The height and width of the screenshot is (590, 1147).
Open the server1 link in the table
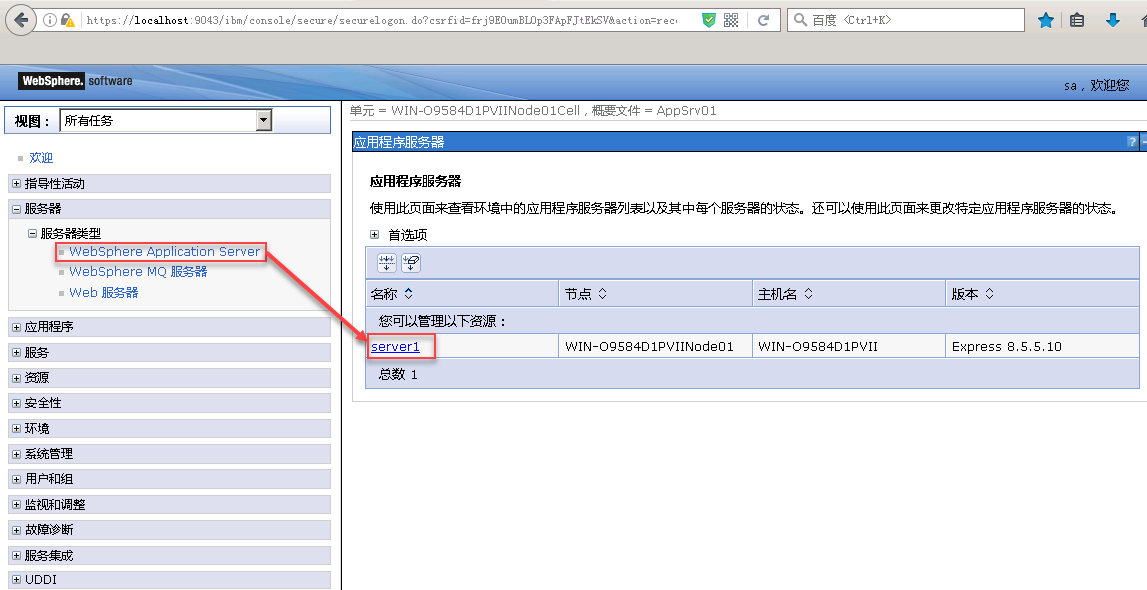[x=396, y=347]
